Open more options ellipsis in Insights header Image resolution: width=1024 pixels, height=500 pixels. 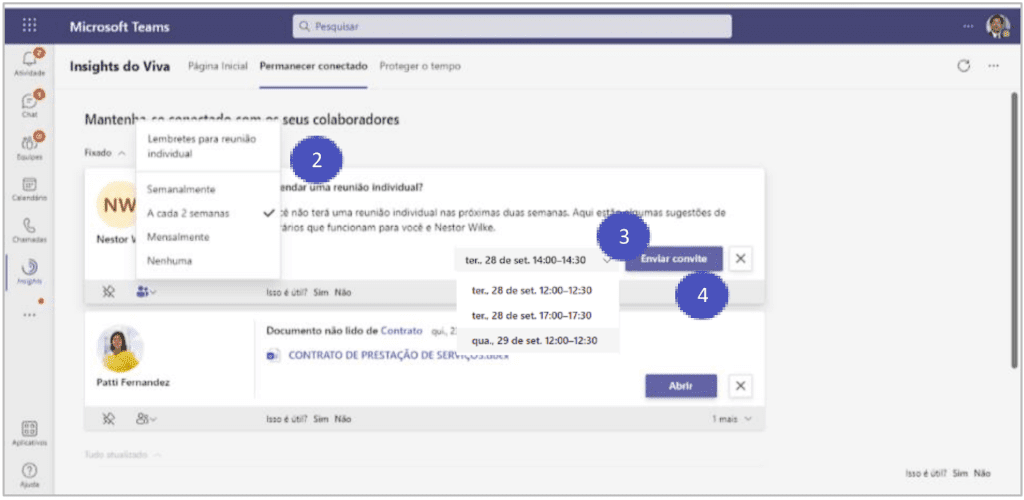[993, 66]
